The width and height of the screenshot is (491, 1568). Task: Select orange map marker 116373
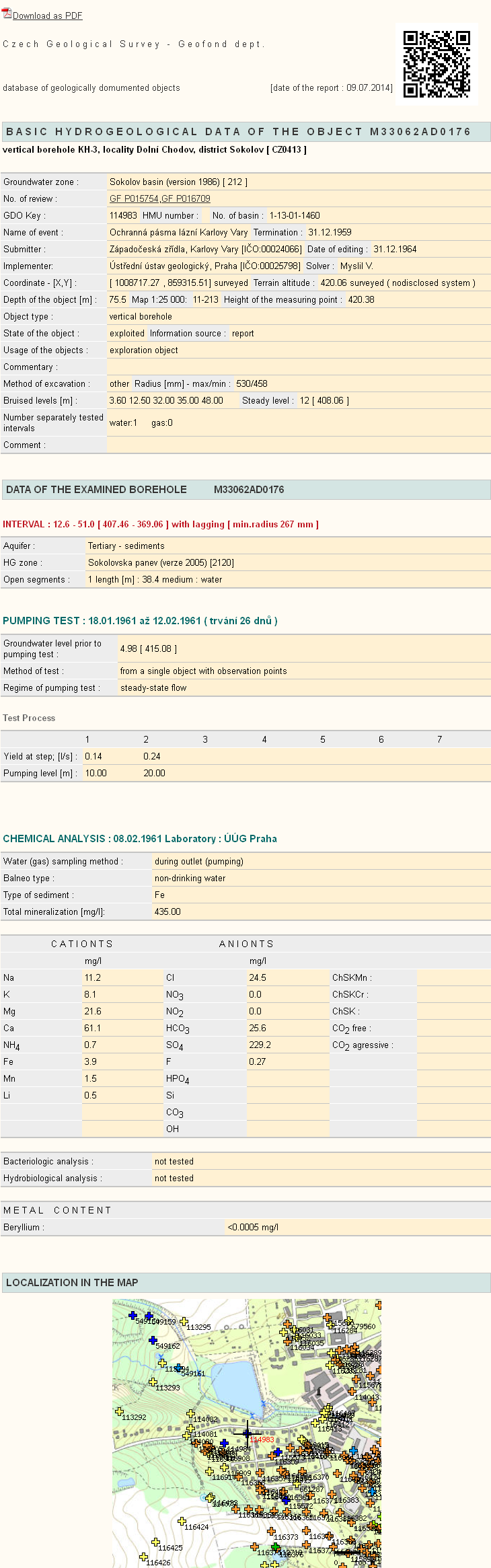271,1532
